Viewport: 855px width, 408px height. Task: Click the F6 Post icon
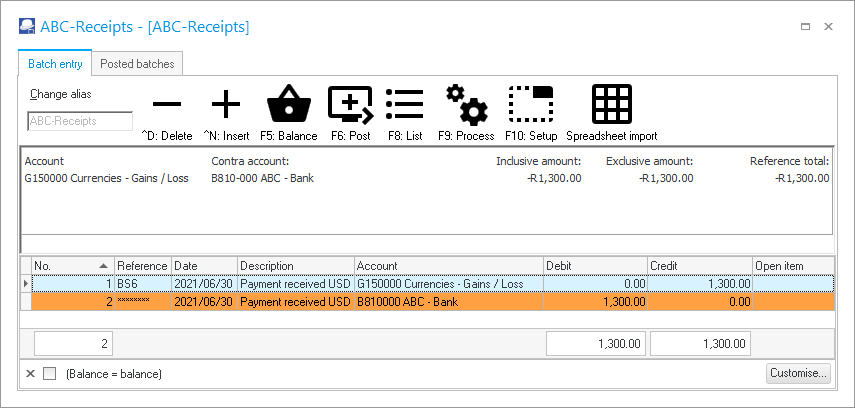point(350,104)
